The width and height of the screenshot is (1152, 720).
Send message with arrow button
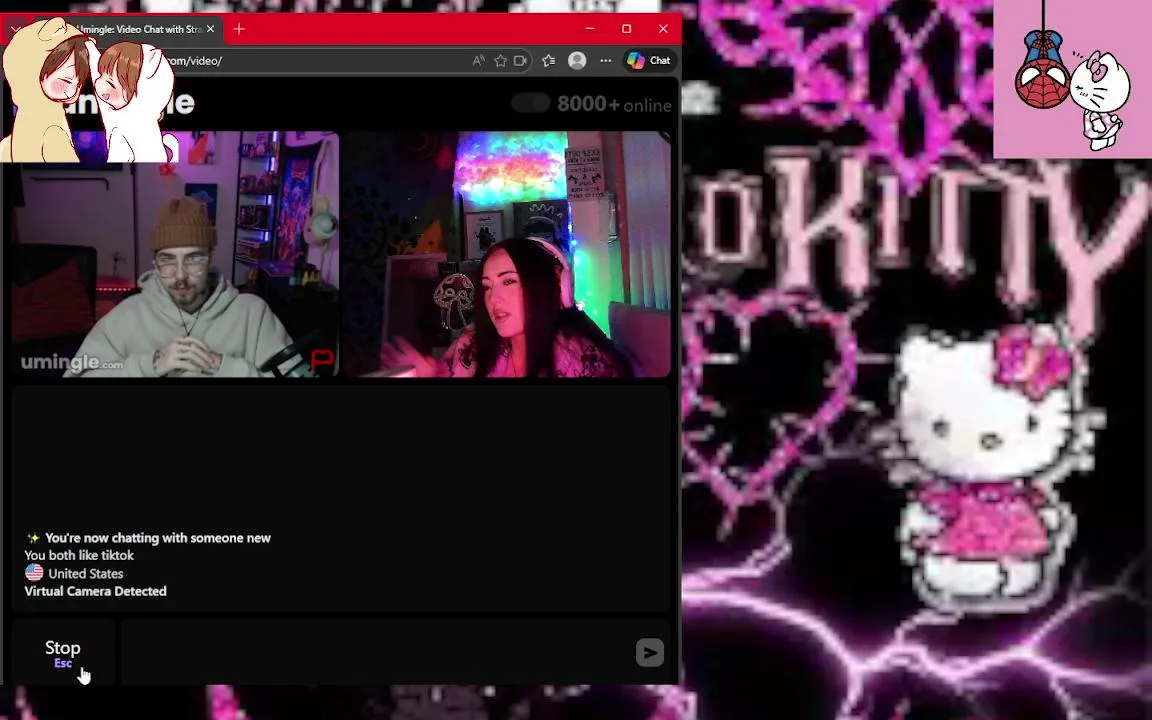[x=649, y=652]
